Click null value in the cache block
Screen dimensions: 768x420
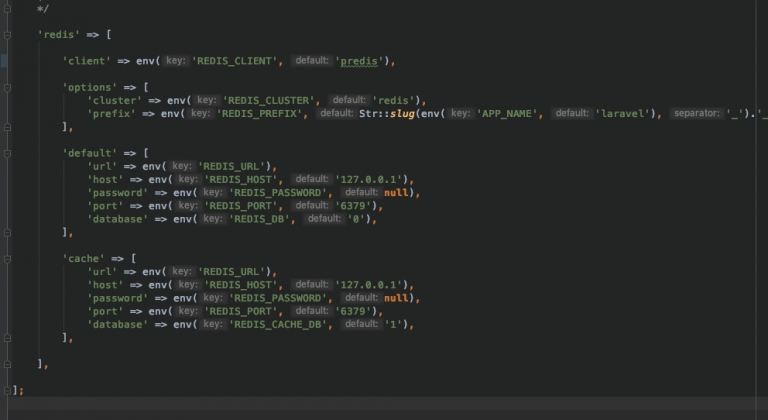(x=396, y=298)
